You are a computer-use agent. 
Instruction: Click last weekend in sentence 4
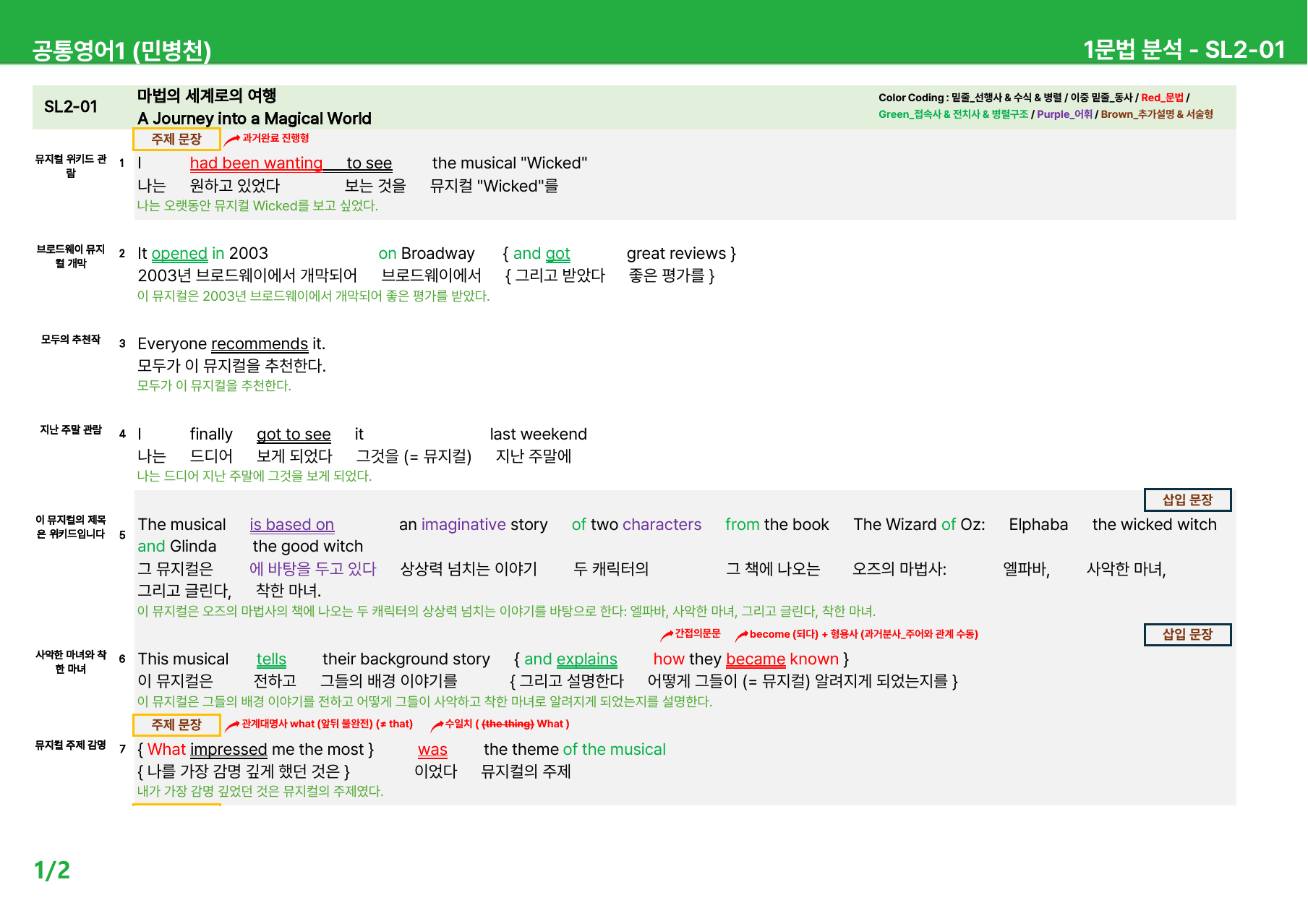(x=538, y=435)
